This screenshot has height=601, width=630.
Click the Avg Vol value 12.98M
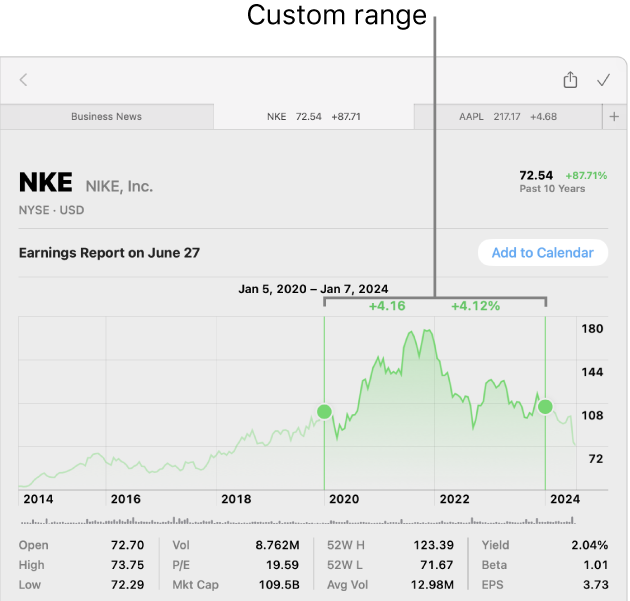coord(432,585)
